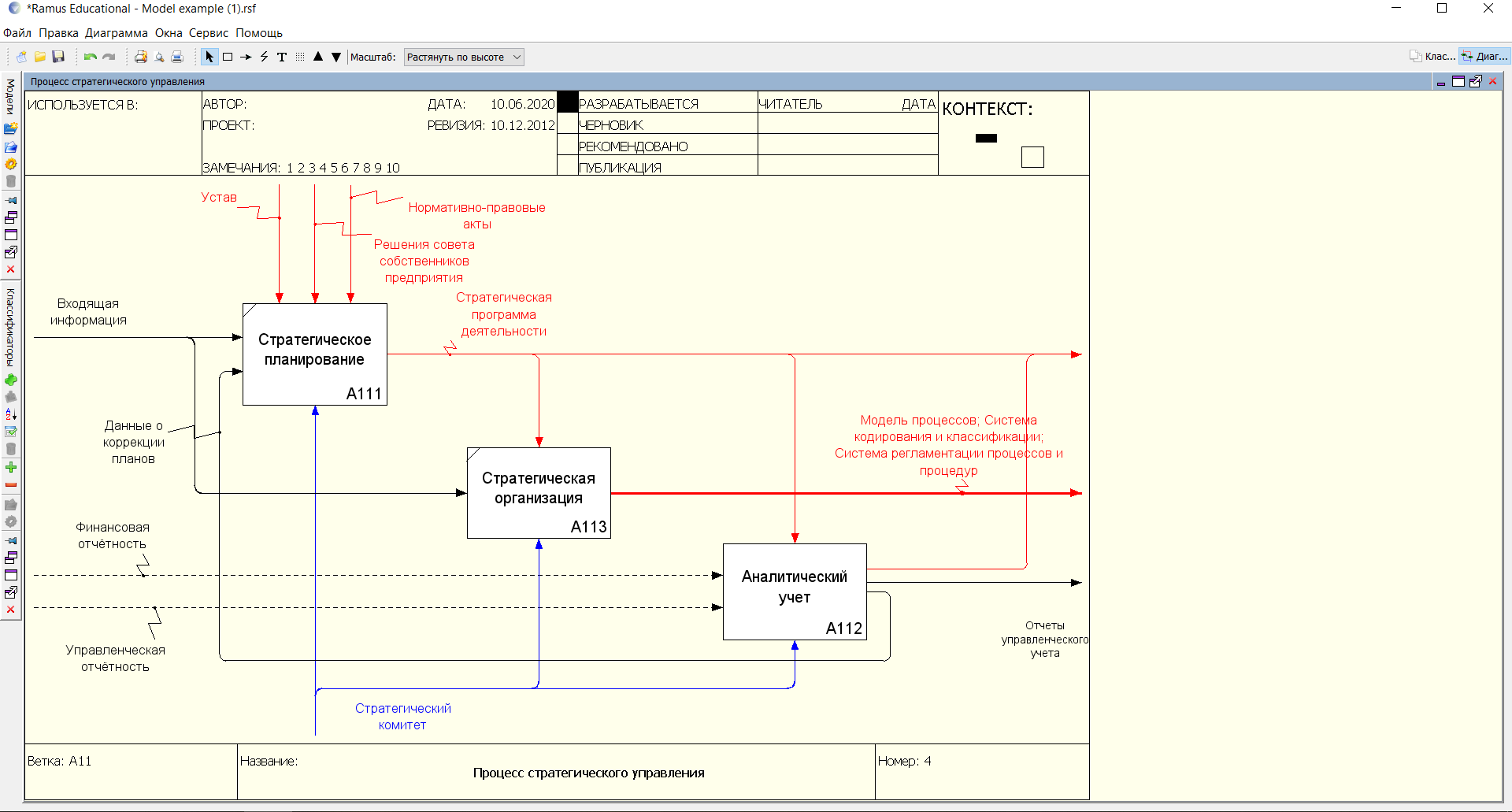Screen dimensions: 1512x812
Task: Click the undo arrow icon
Action: pos(91,57)
